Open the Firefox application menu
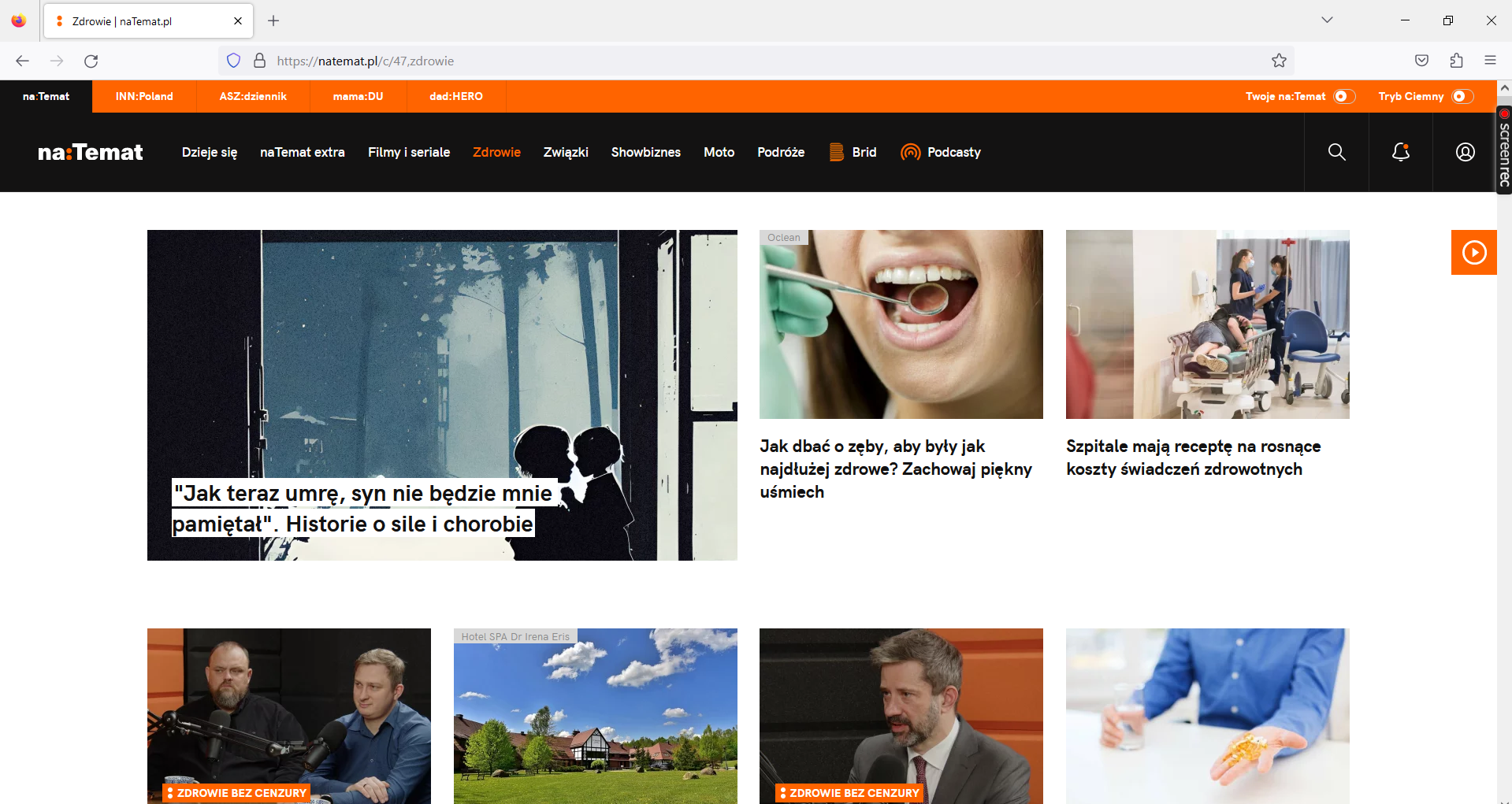1512x804 pixels. (1491, 61)
